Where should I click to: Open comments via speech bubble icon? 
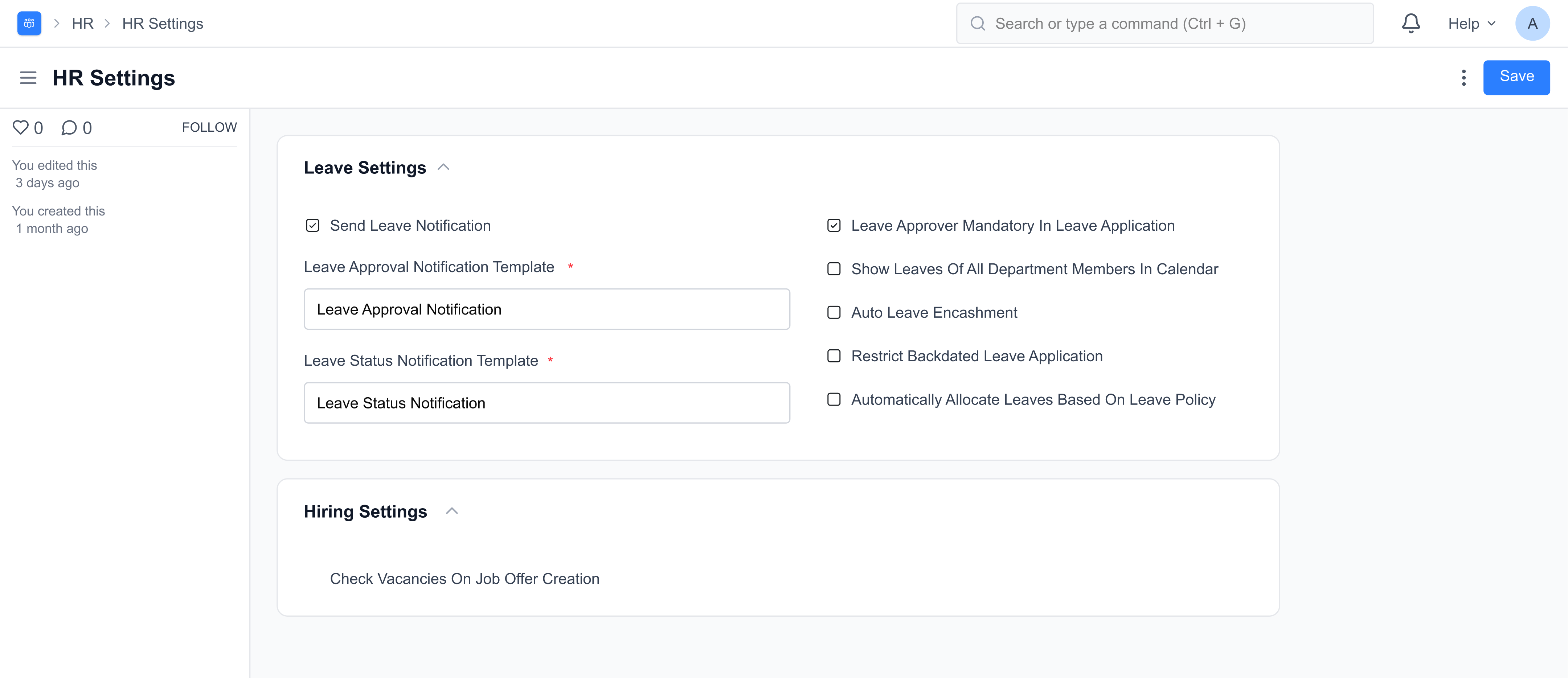click(69, 127)
